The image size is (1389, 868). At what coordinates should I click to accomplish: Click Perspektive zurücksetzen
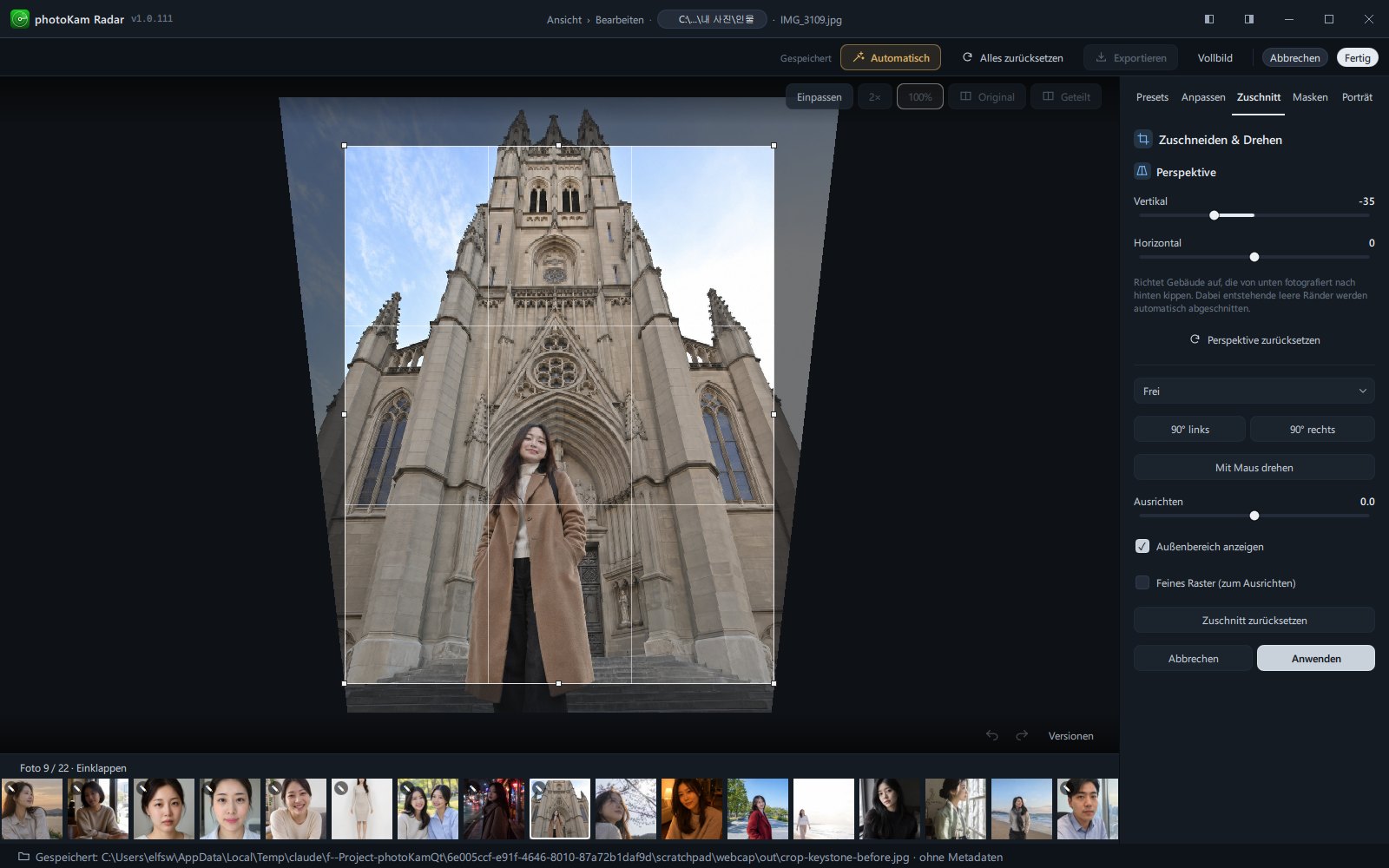[x=1254, y=339]
